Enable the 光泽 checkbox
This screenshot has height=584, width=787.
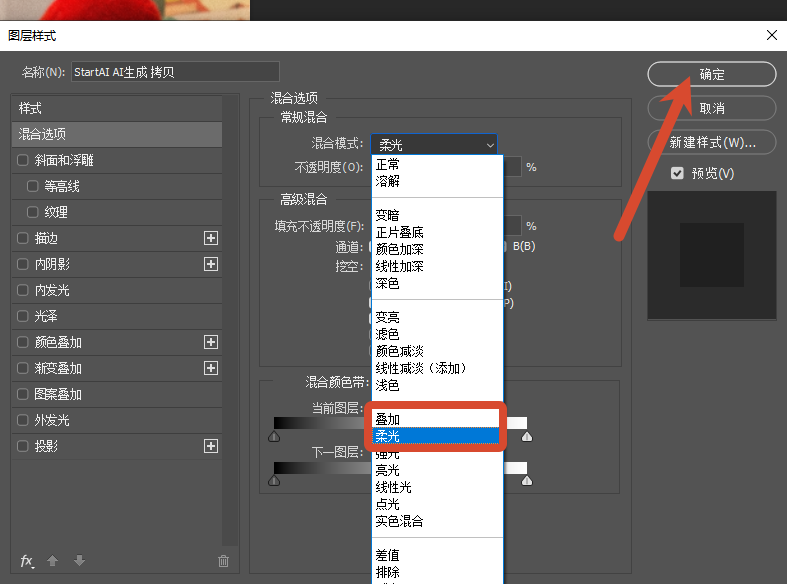[x=23, y=316]
